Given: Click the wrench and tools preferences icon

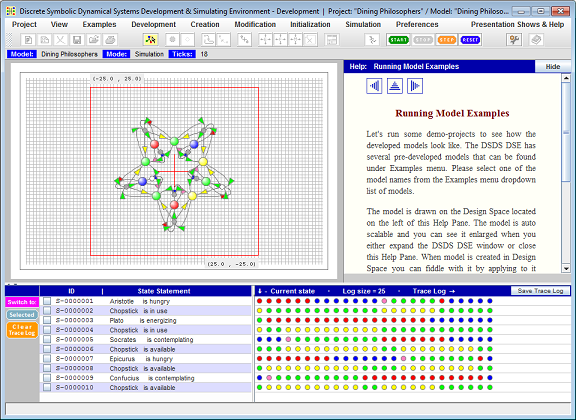Looking at the screenshot, I should (514, 40).
